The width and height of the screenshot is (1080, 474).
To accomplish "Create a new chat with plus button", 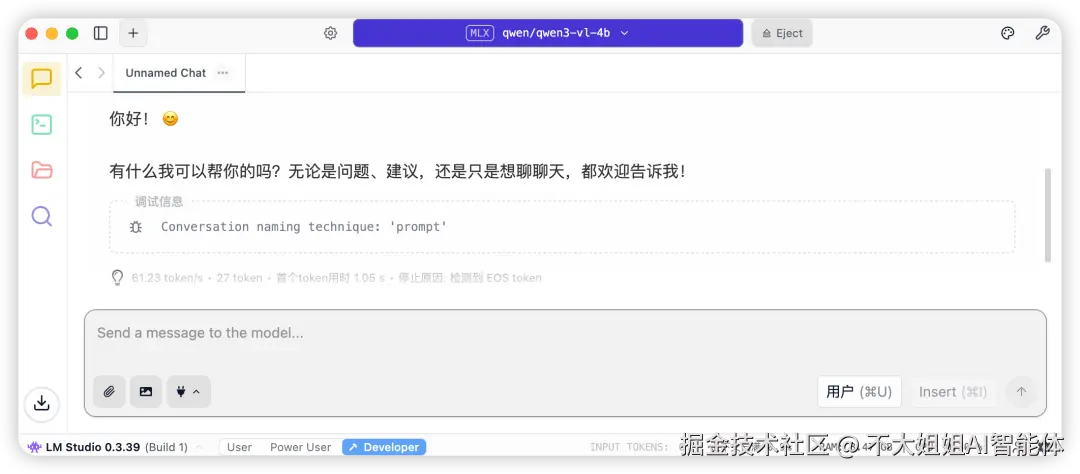I will (x=133, y=33).
